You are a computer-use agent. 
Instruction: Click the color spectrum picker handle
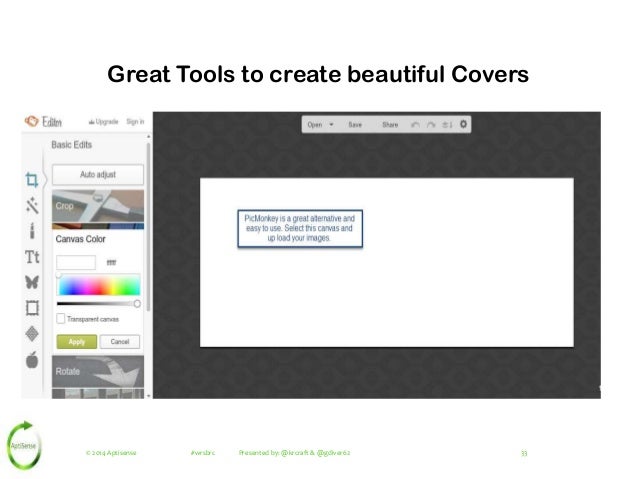pyautogui.click(x=59, y=276)
